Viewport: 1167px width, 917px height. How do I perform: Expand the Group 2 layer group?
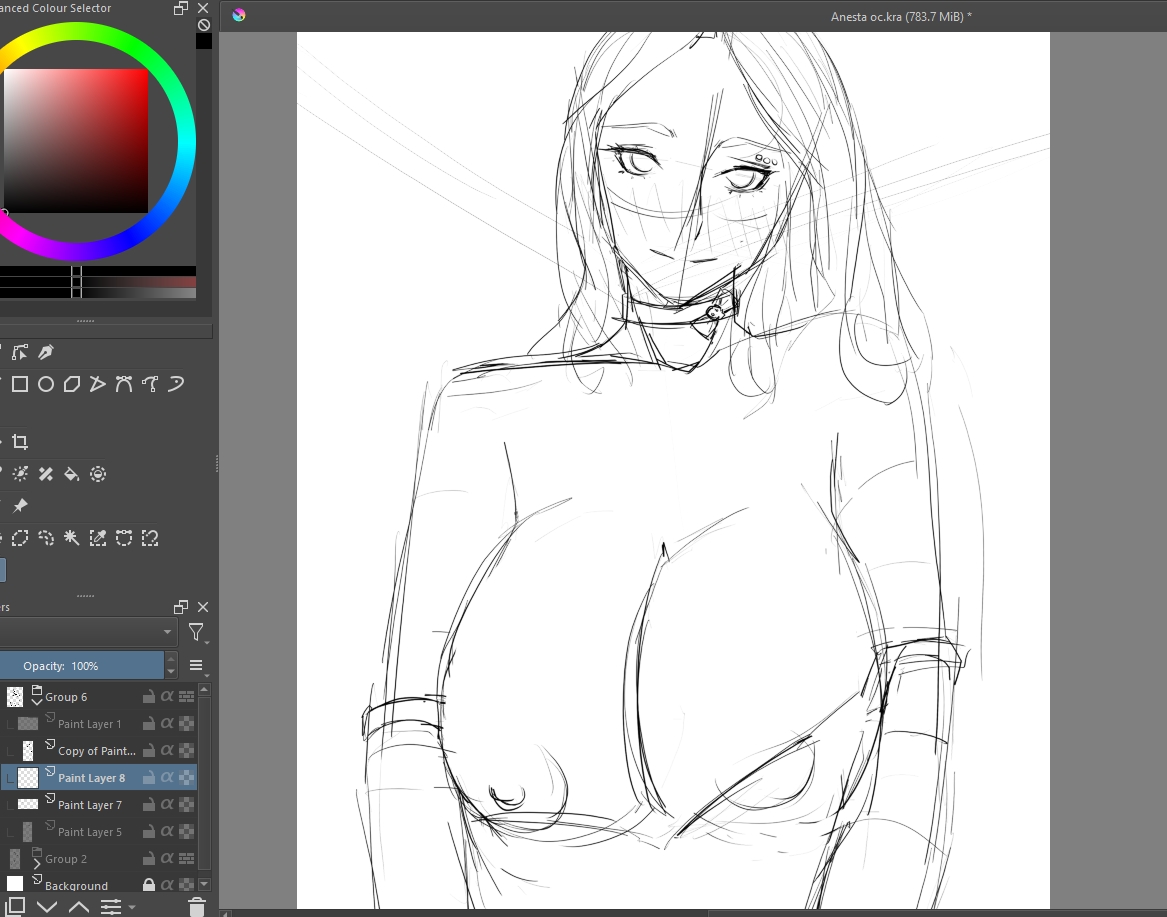point(37,863)
